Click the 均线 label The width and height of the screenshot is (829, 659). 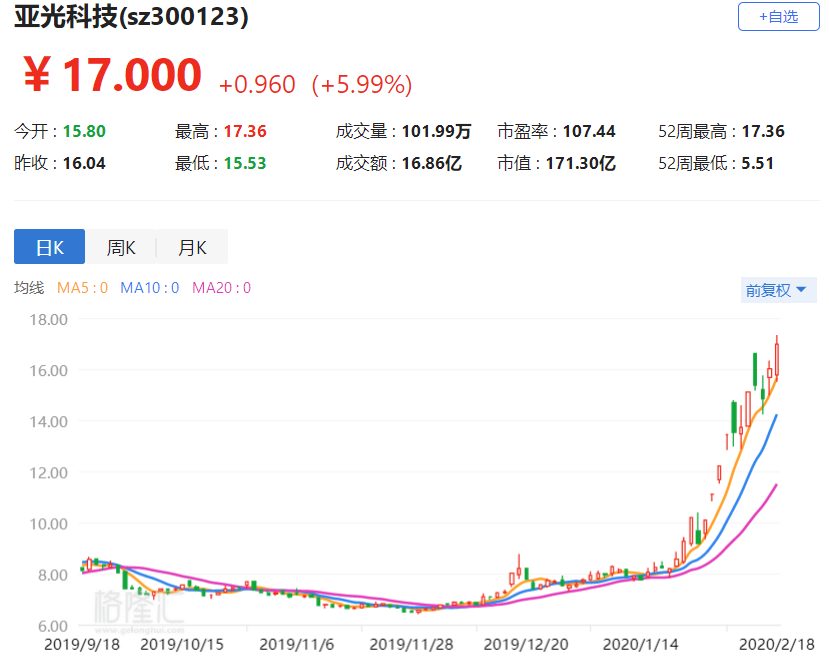29,288
